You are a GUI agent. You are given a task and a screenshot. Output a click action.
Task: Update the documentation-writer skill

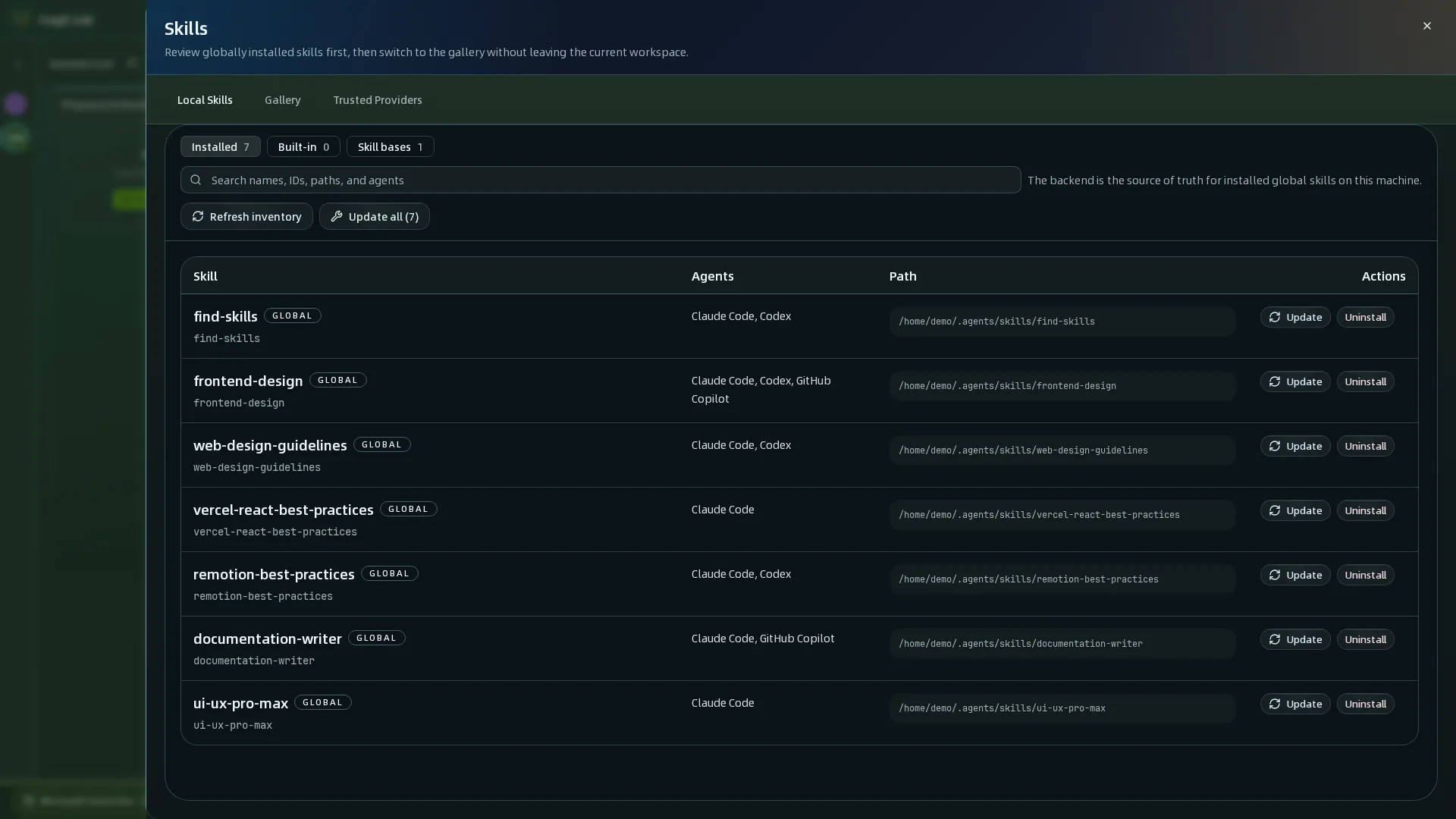point(1295,639)
